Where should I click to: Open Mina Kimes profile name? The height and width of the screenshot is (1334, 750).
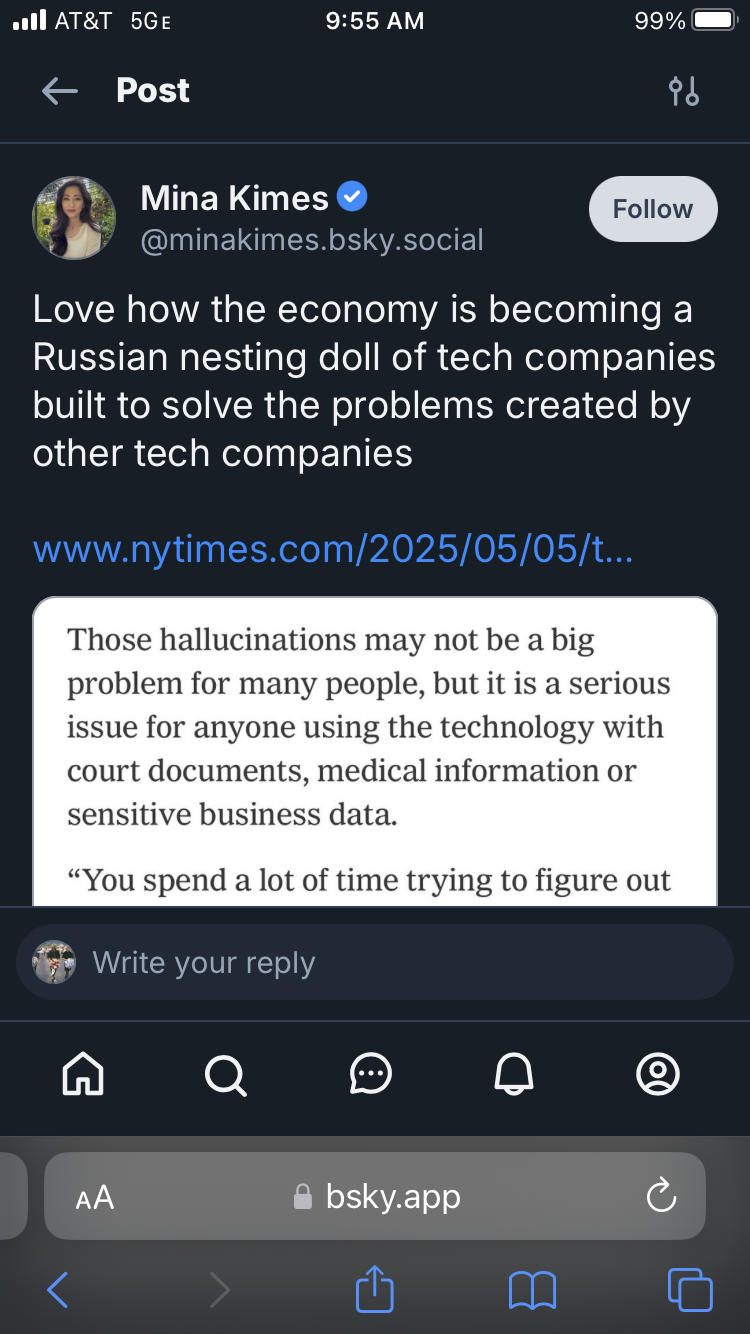click(235, 198)
